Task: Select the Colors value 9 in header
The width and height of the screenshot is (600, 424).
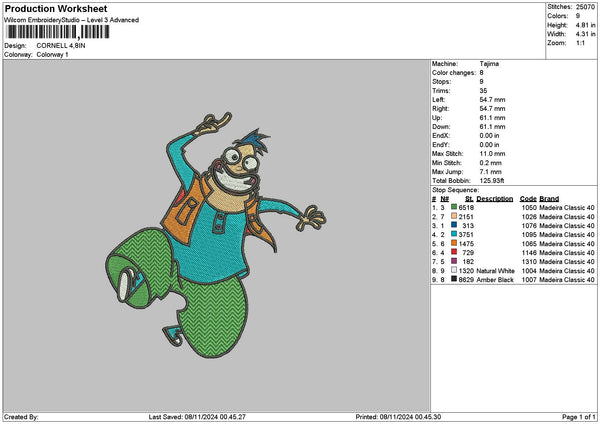Action: point(578,16)
